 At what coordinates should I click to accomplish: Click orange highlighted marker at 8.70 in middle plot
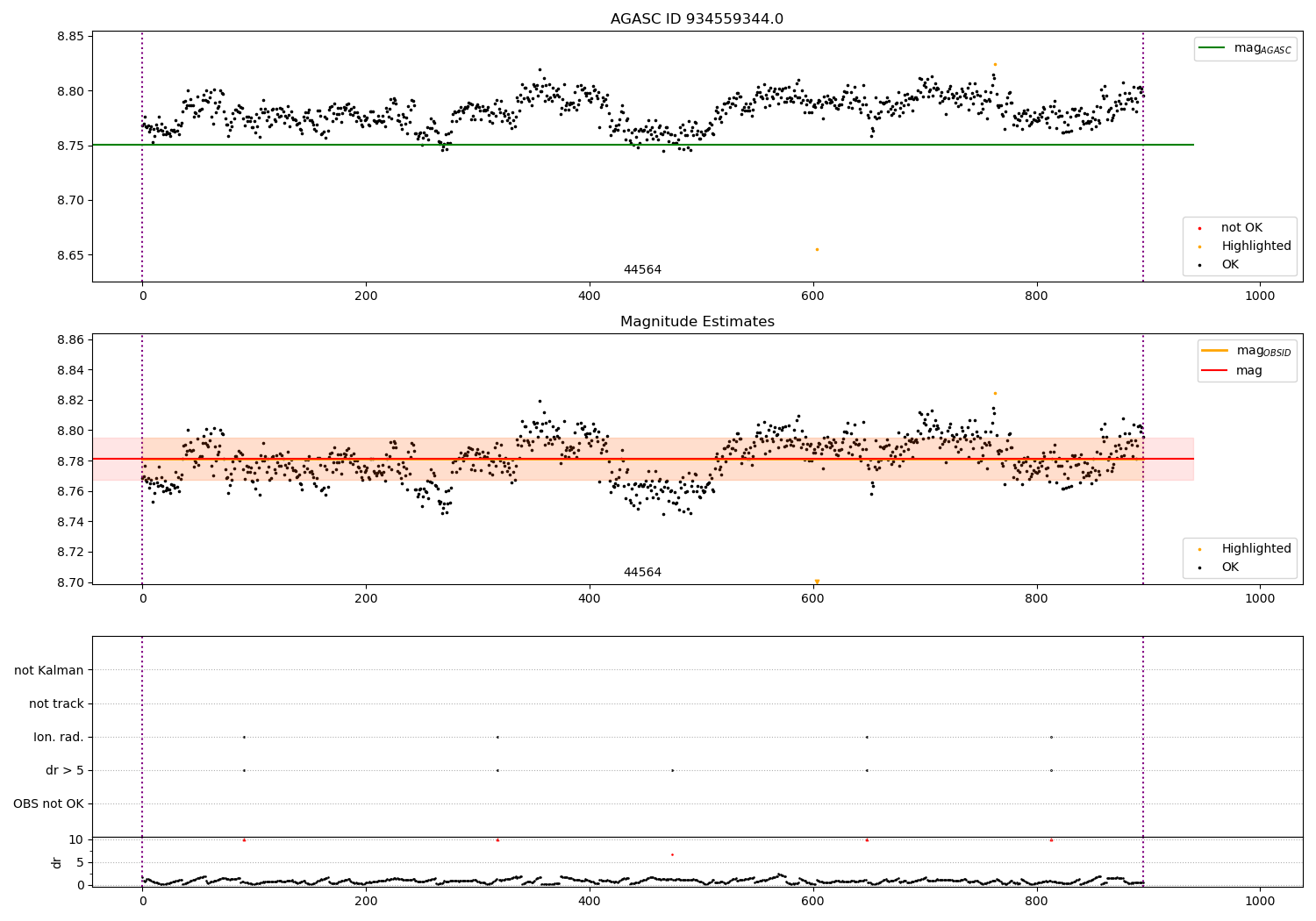click(817, 581)
